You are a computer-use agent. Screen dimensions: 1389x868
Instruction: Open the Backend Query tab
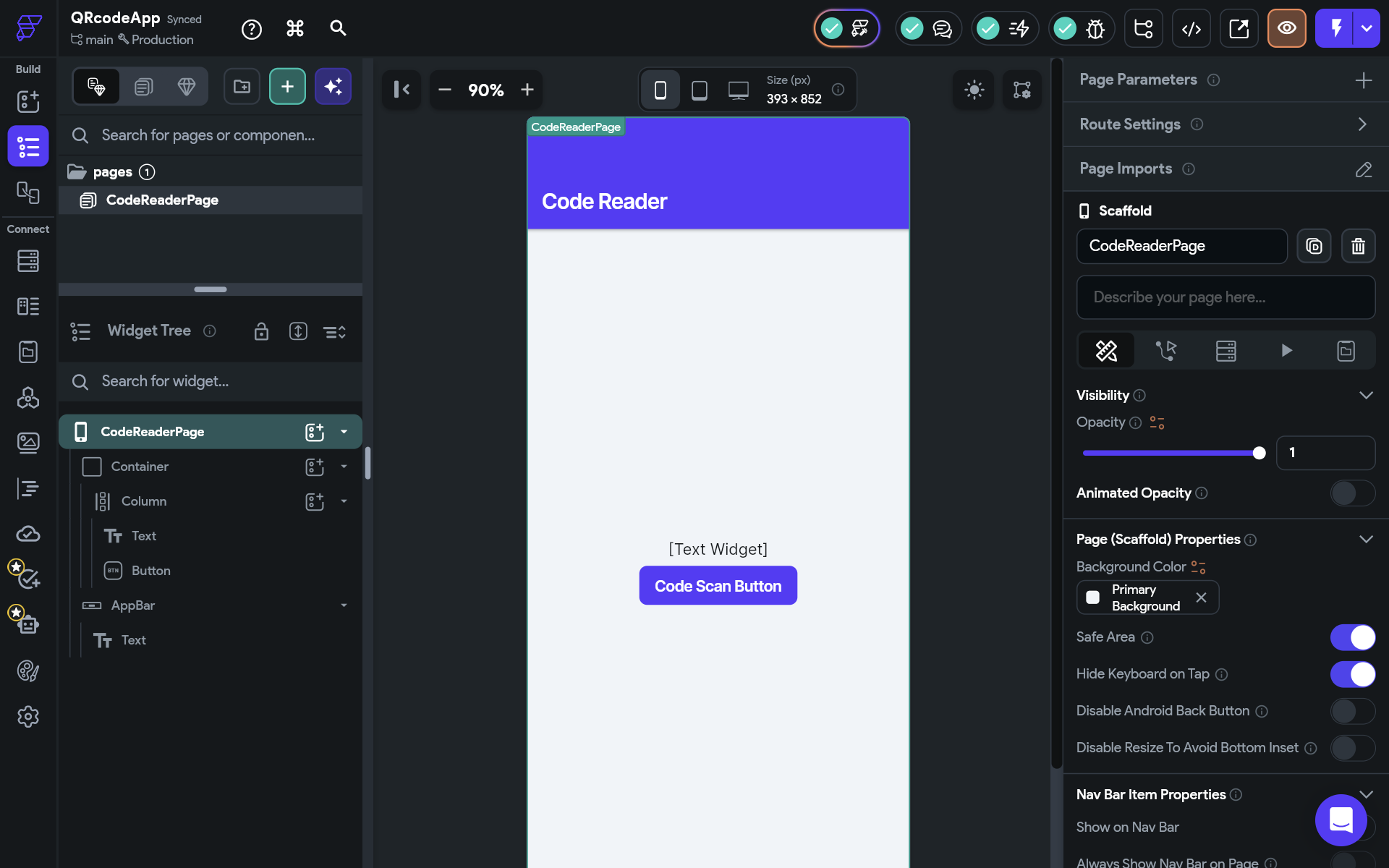1226,351
